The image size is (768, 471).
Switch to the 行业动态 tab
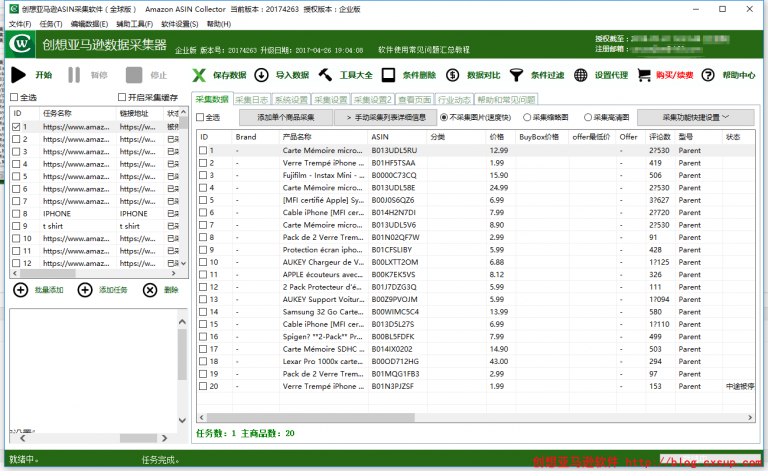click(455, 100)
